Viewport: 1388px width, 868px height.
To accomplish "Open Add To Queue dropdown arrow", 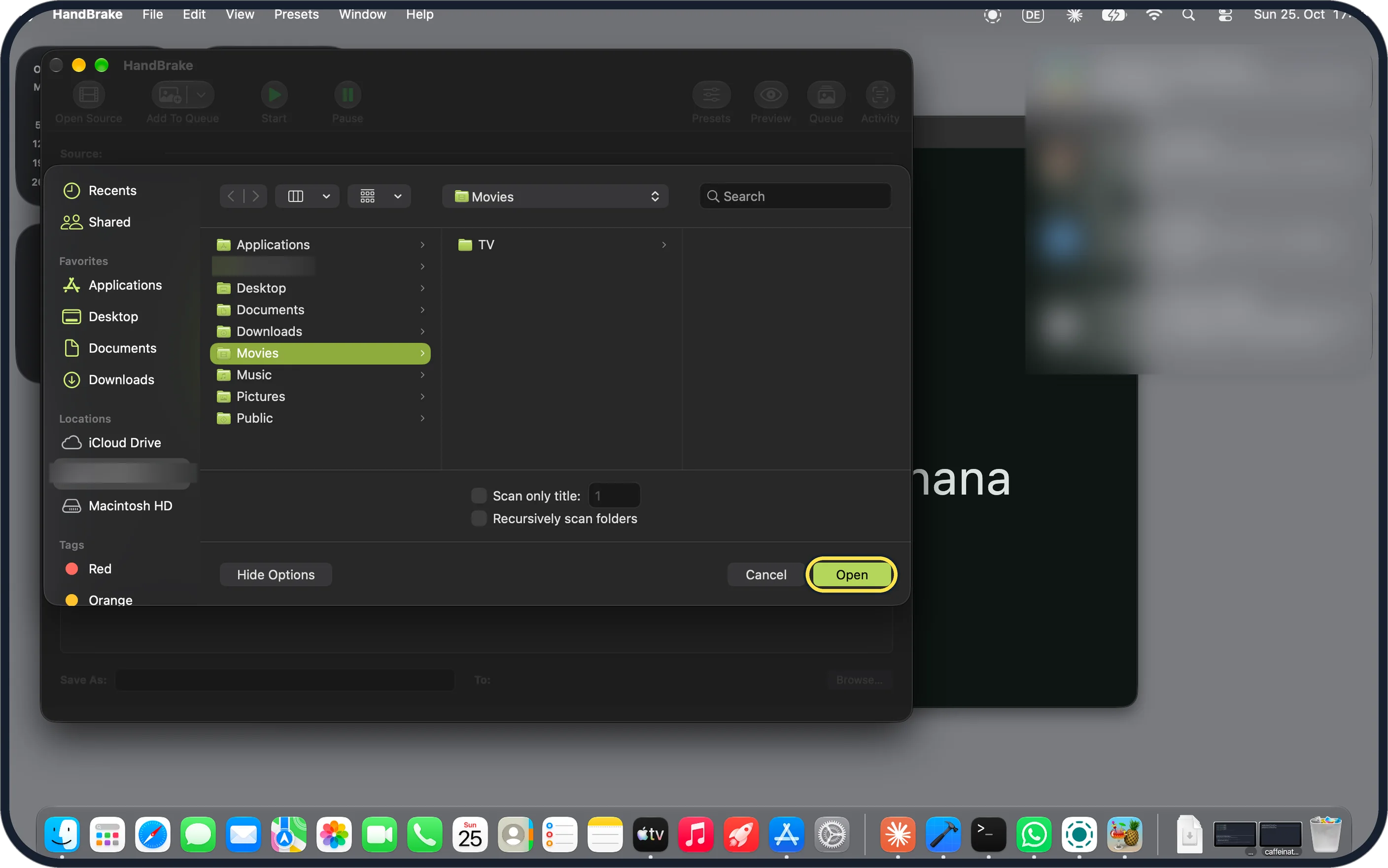I will click(201, 95).
